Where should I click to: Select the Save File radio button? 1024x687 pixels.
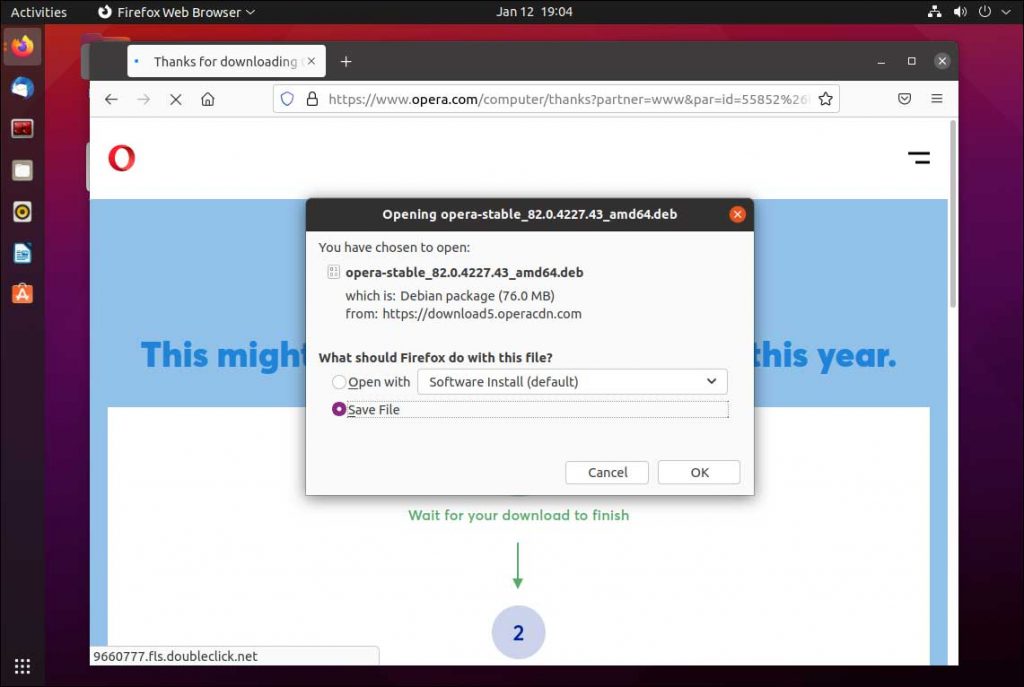tap(339, 409)
